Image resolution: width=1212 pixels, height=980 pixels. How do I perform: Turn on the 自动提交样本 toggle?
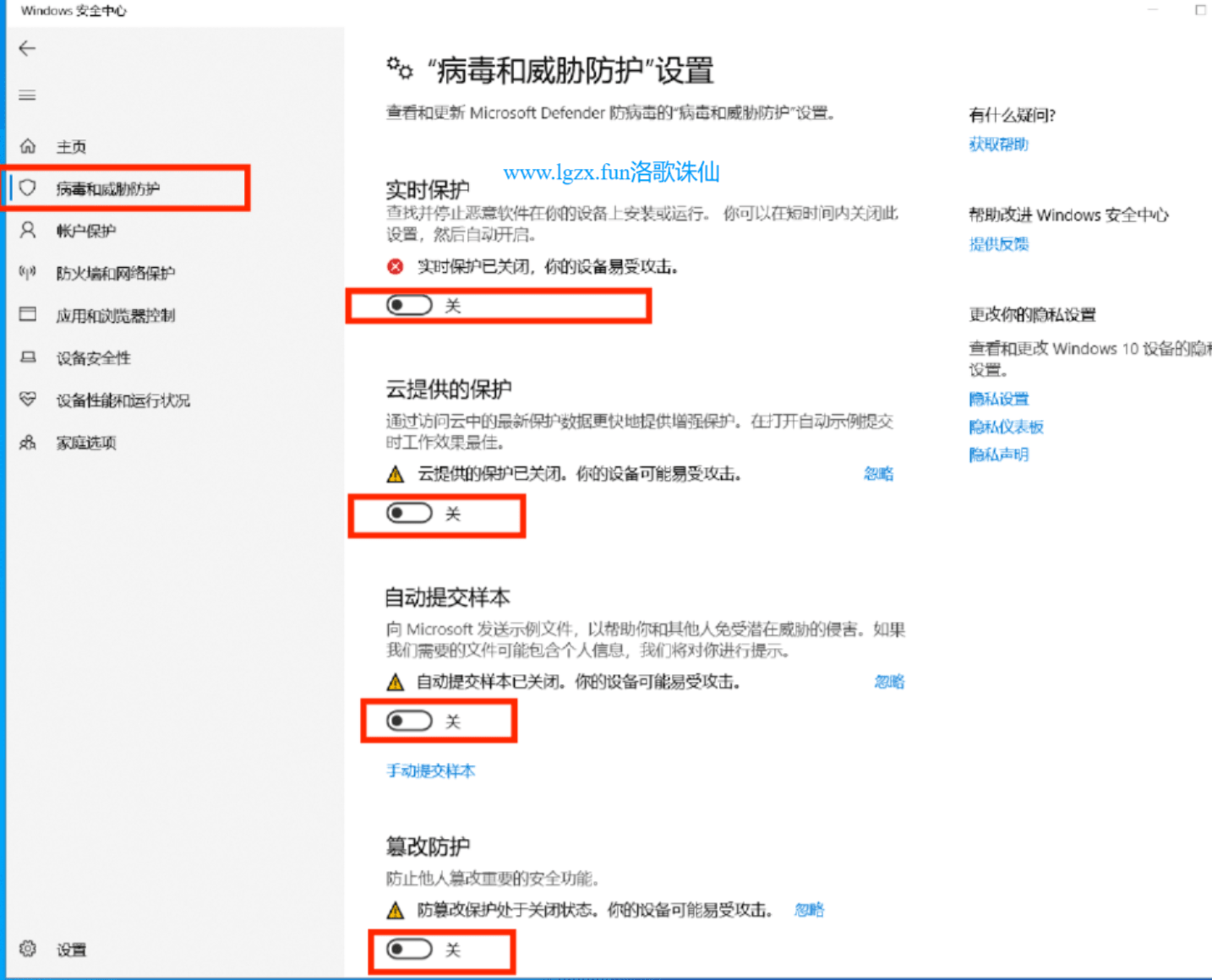409,721
